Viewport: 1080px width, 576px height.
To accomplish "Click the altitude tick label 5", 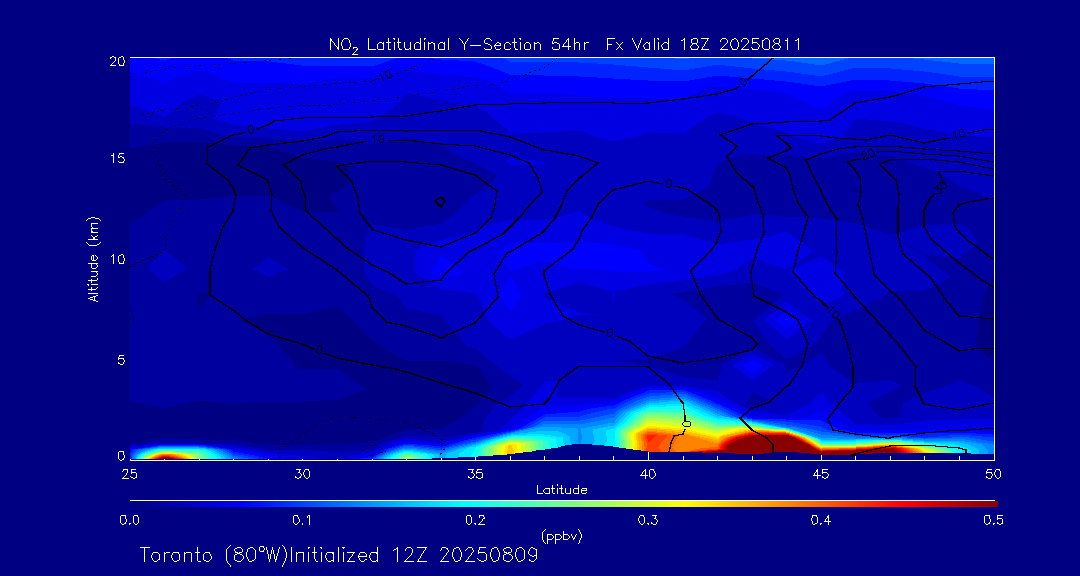I will click(x=118, y=359).
